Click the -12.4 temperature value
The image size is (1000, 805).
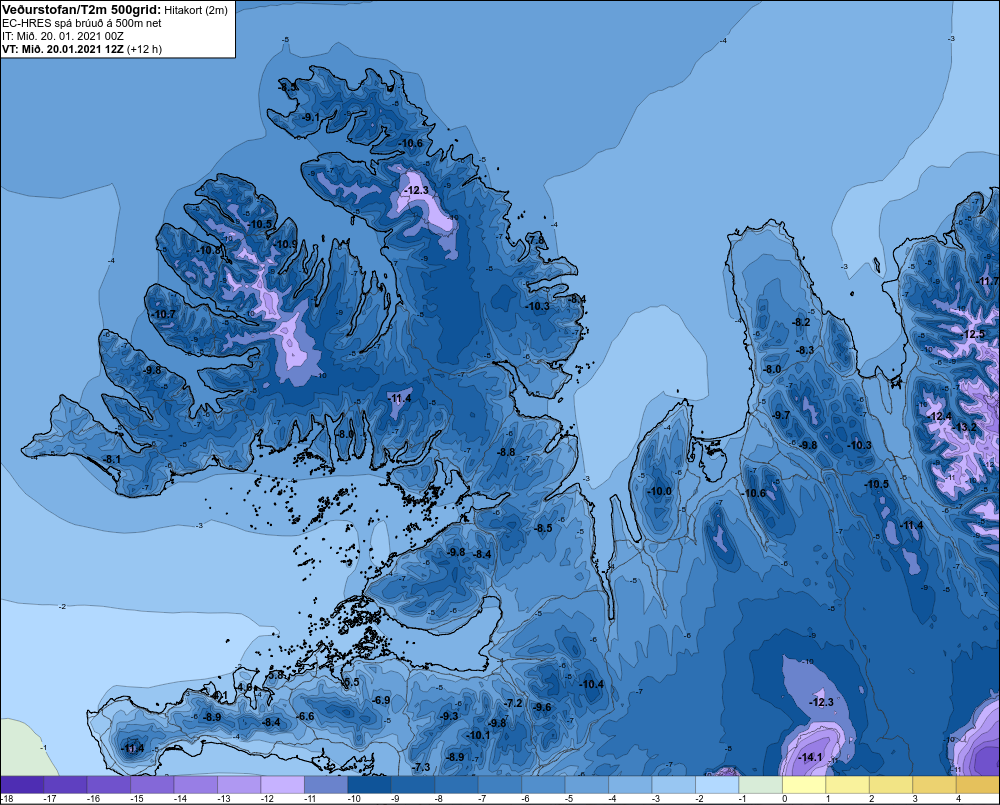point(940,417)
